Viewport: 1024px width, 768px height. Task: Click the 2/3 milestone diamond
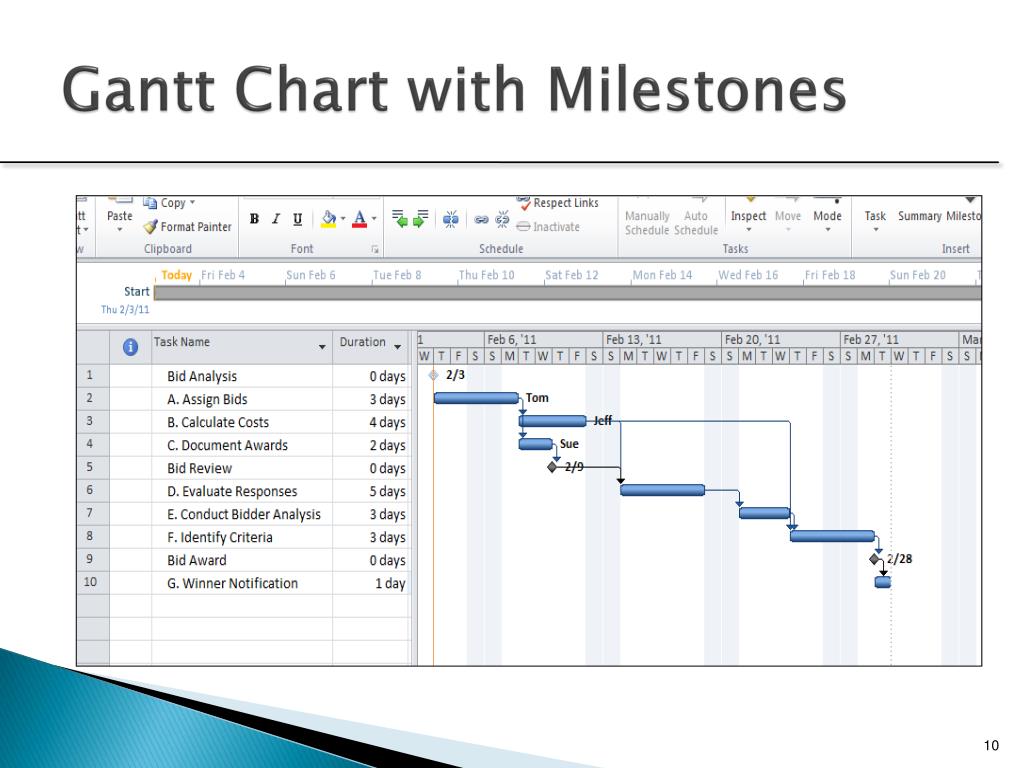pyautogui.click(x=433, y=375)
